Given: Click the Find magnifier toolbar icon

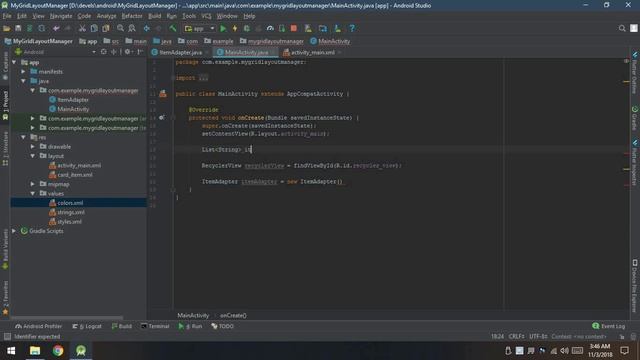Looking at the screenshot, I should pyautogui.click(x=120, y=29).
